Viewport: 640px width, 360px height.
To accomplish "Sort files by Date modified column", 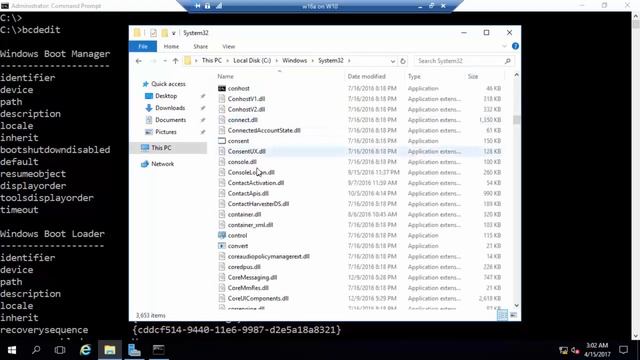I will pyautogui.click(x=366, y=76).
